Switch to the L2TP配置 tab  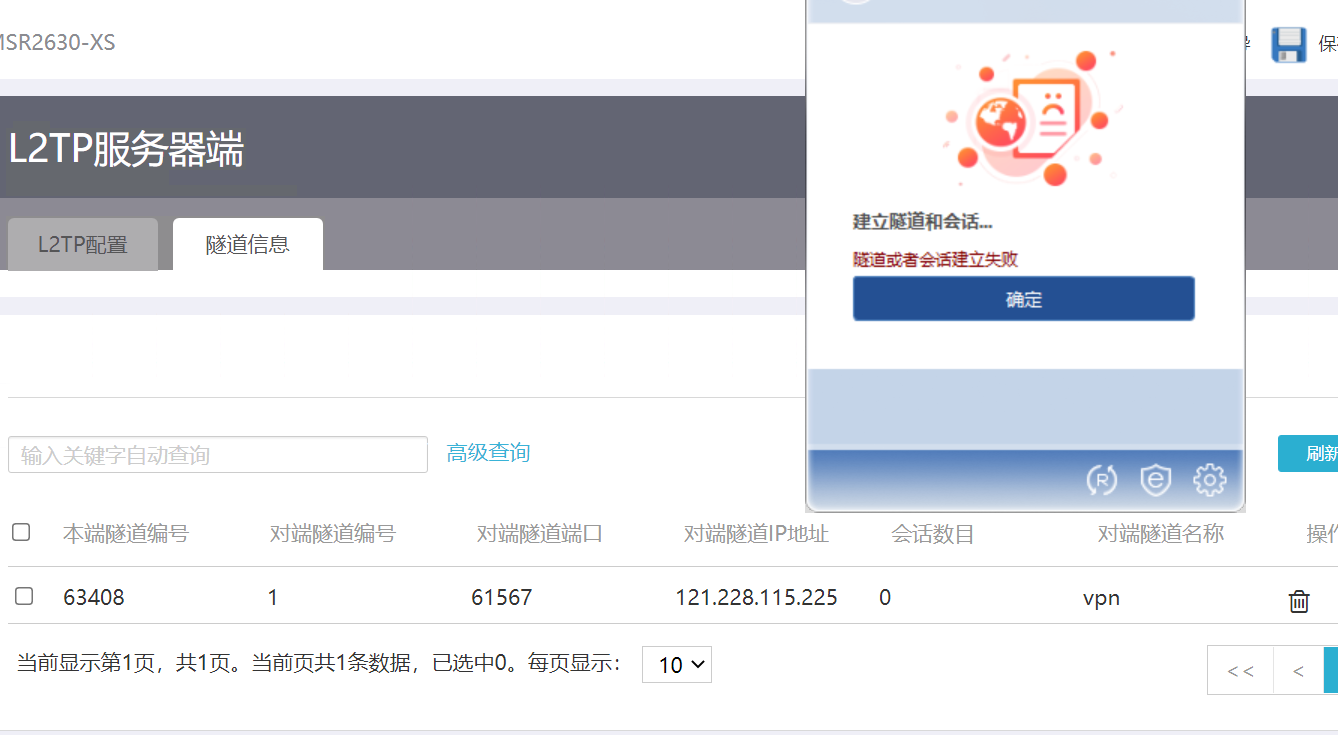[x=83, y=244]
